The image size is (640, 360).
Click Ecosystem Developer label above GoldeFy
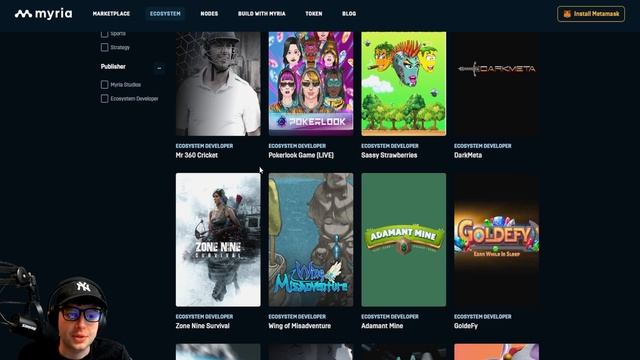[482, 316]
